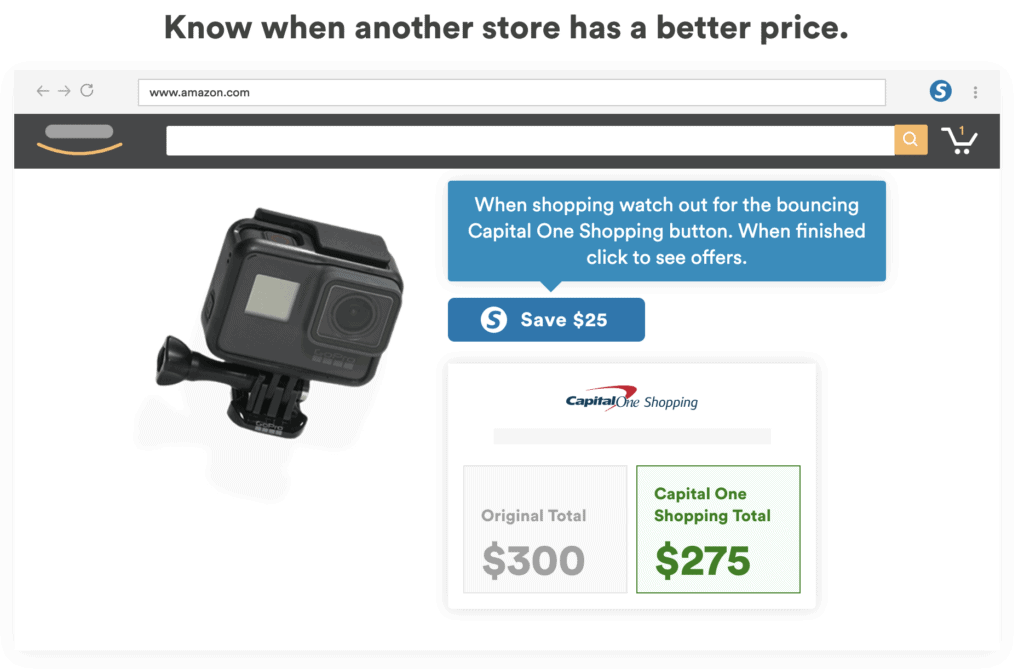
Task: Click the browser forward arrow
Action: [64, 91]
